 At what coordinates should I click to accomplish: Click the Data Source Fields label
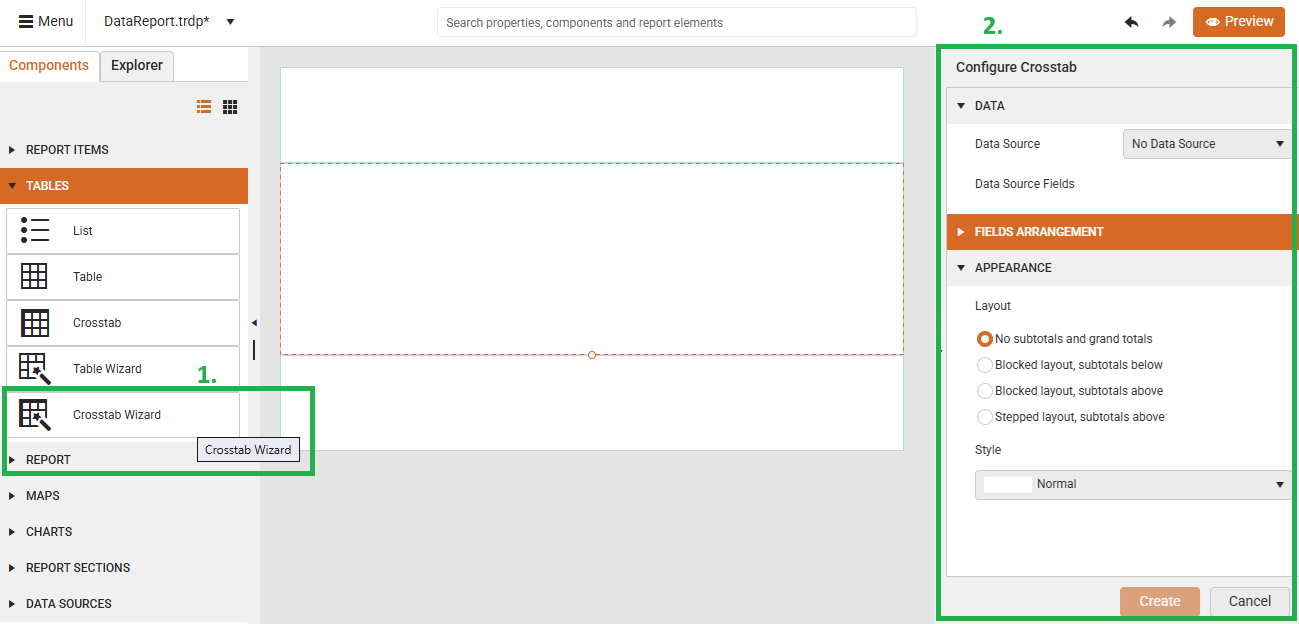pyautogui.click(x=1025, y=184)
